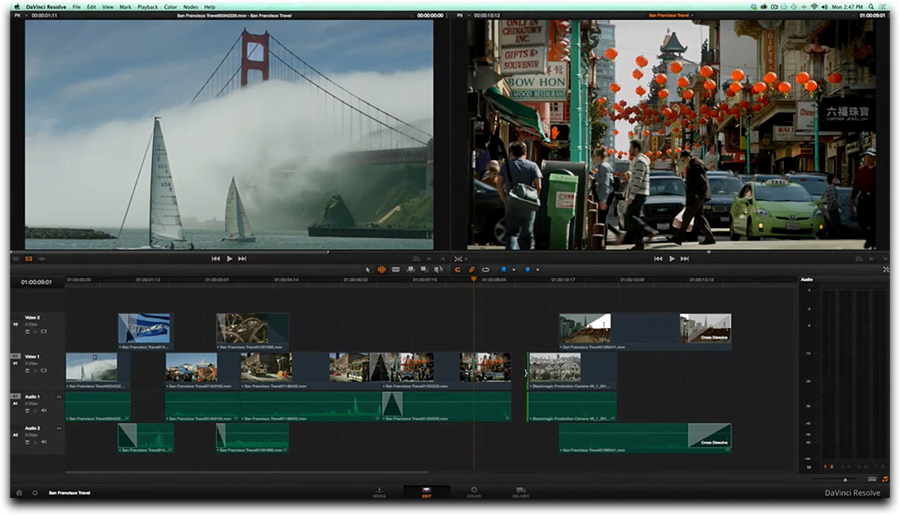Click the Audio 1 channel link icon
The height and width of the screenshot is (515, 900).
tap(59, 397)
